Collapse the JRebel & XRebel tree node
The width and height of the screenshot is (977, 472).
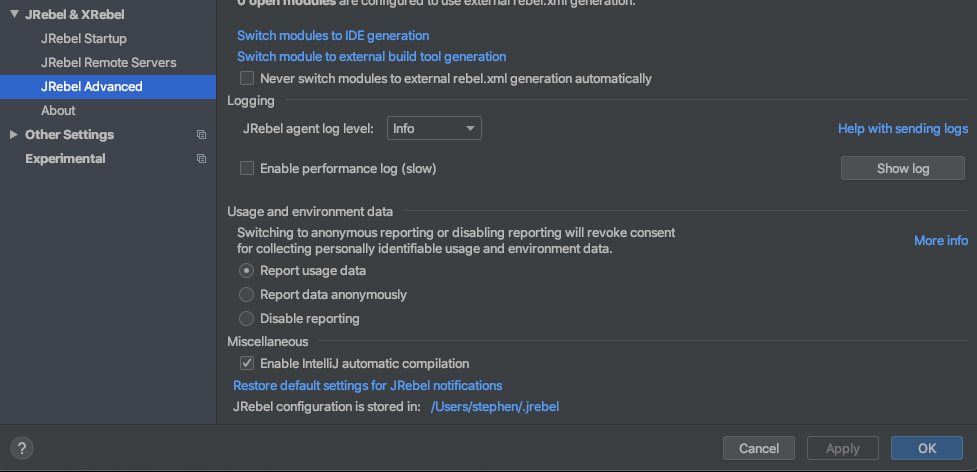point(14,15)
